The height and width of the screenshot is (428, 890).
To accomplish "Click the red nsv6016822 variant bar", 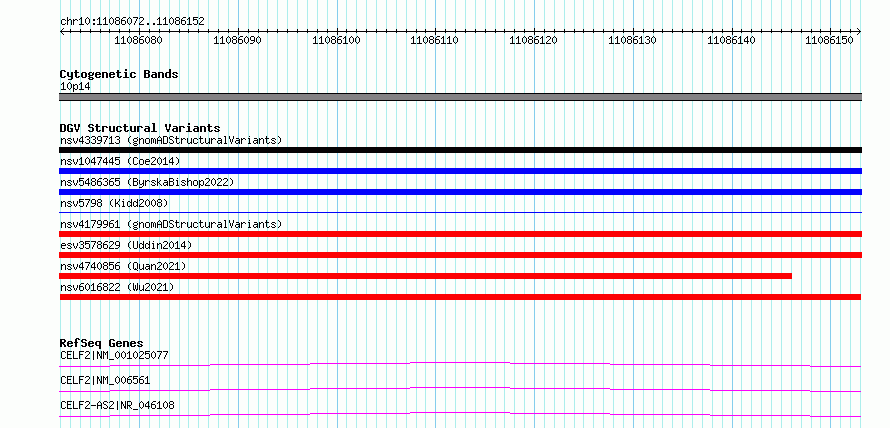I will point(460,297).
